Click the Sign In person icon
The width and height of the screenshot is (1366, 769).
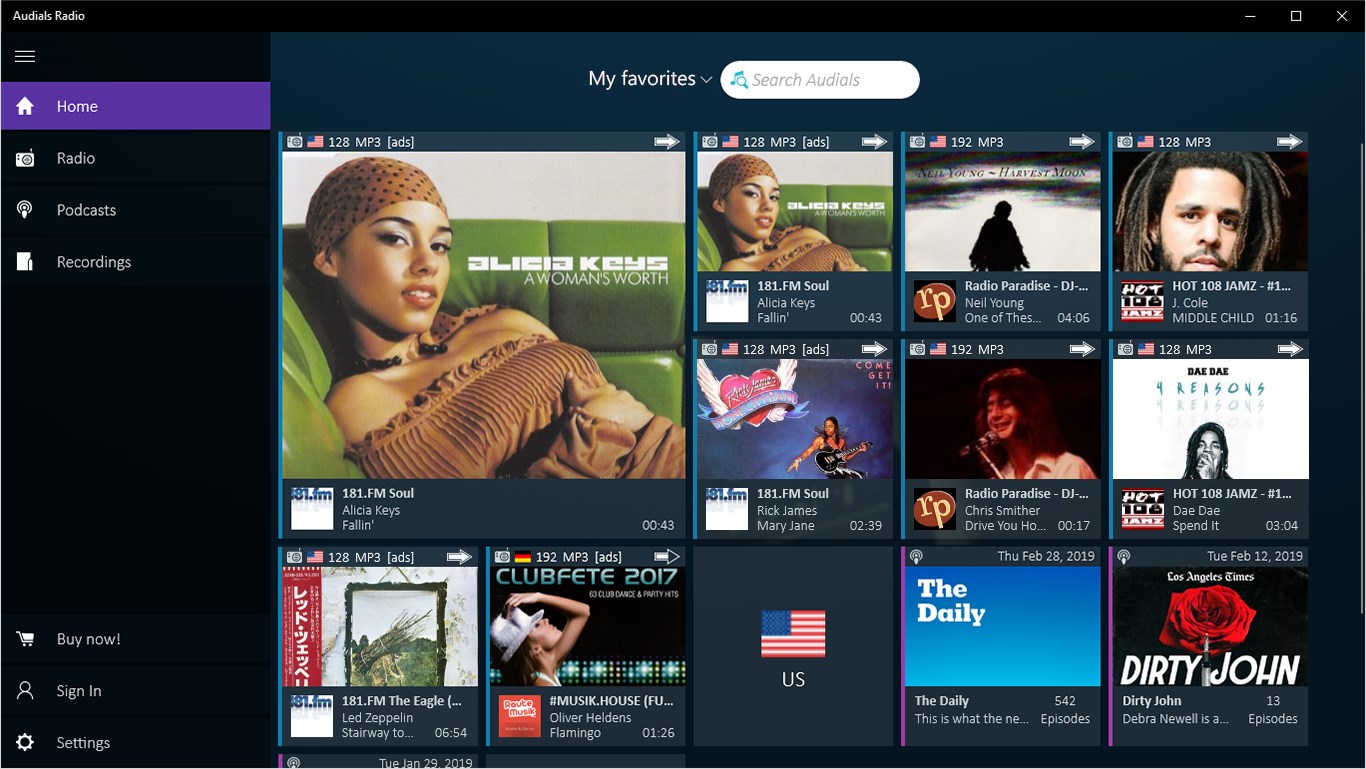(x=25, y=691)
